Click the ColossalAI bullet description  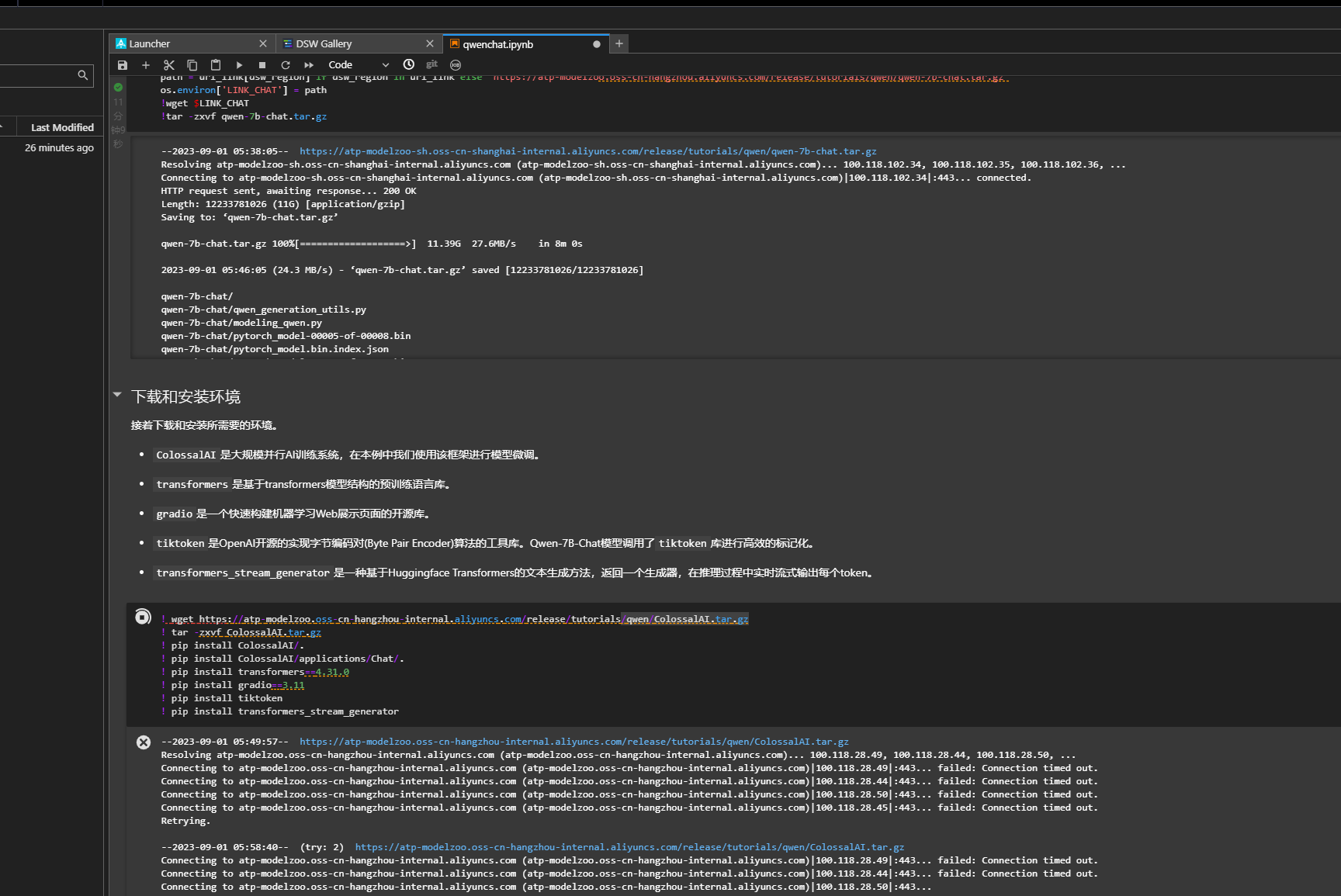tap(348, 455)
